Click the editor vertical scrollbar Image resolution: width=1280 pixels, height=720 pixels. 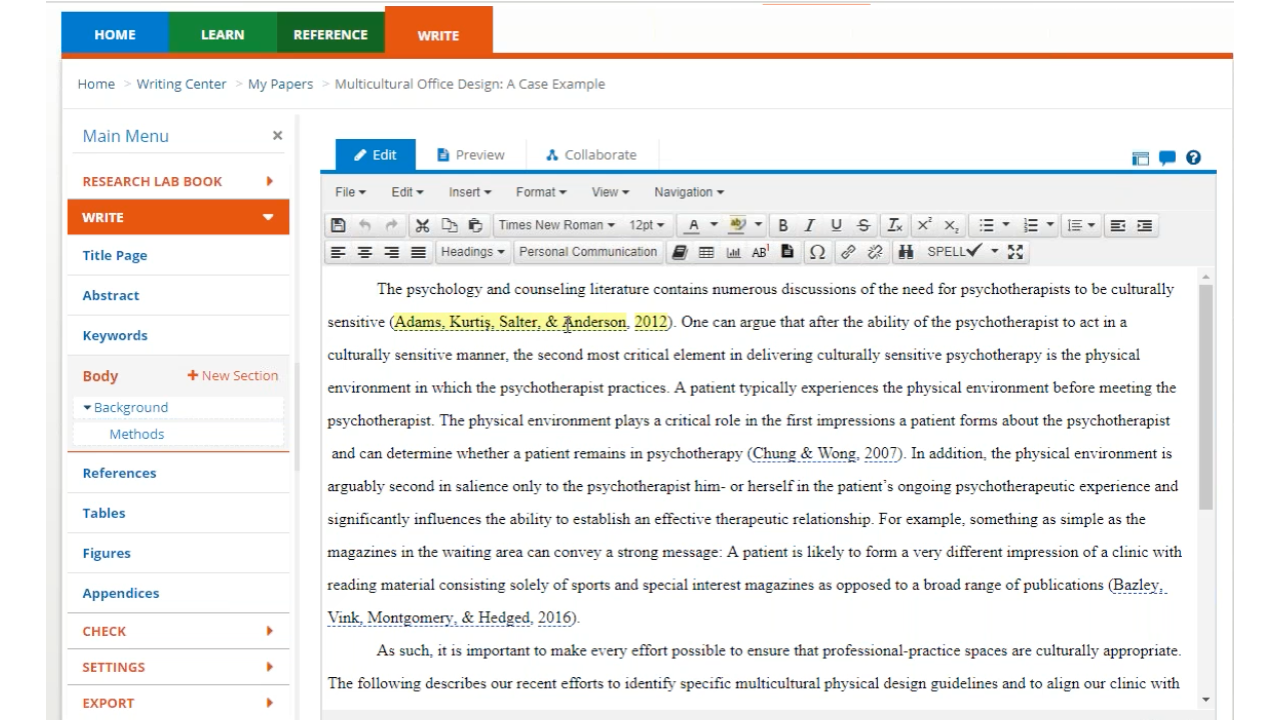(x=1205, y=400)
